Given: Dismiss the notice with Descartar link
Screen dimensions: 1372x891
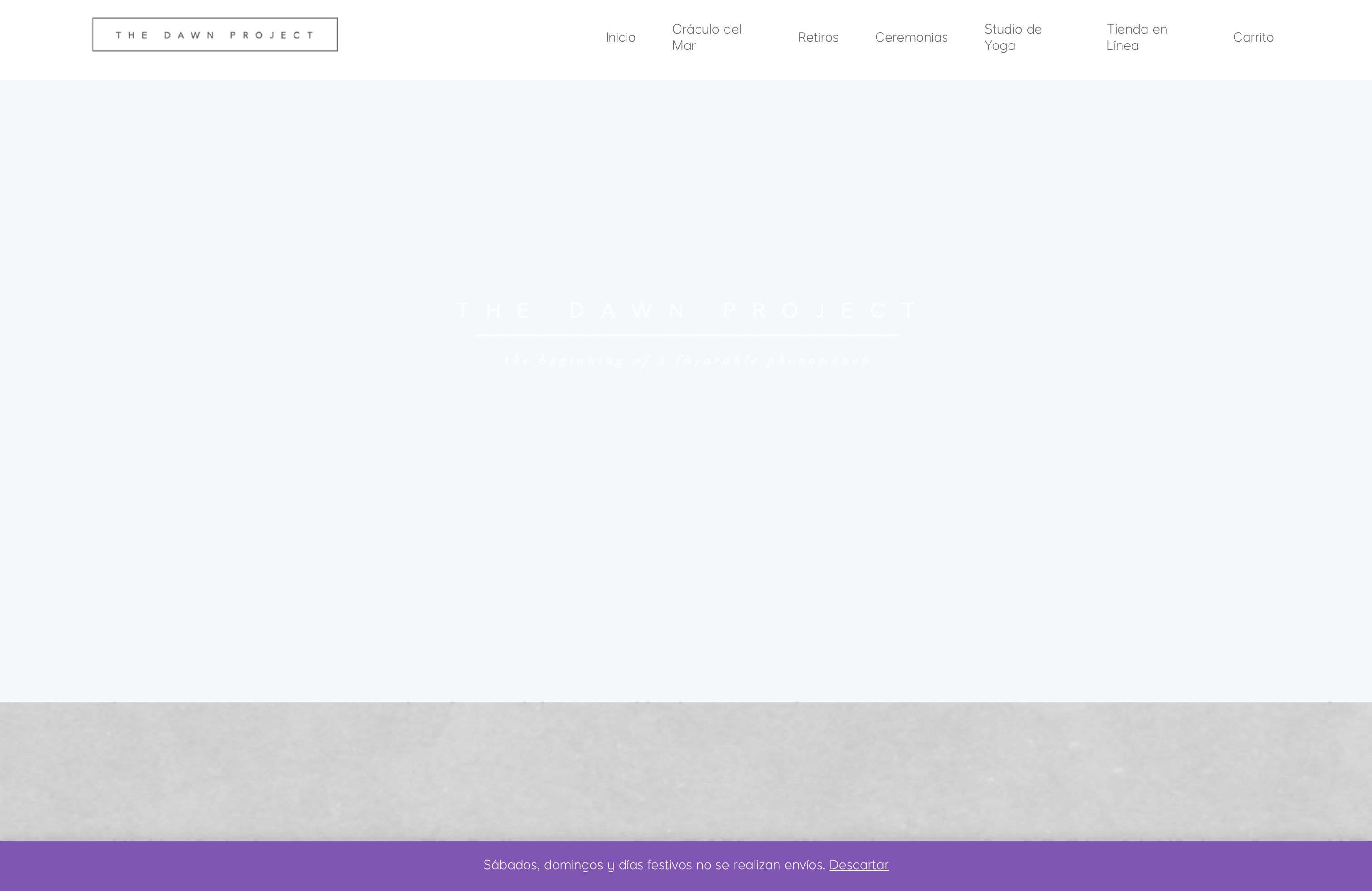Looking at the screenshot, I should coord(858,865).
